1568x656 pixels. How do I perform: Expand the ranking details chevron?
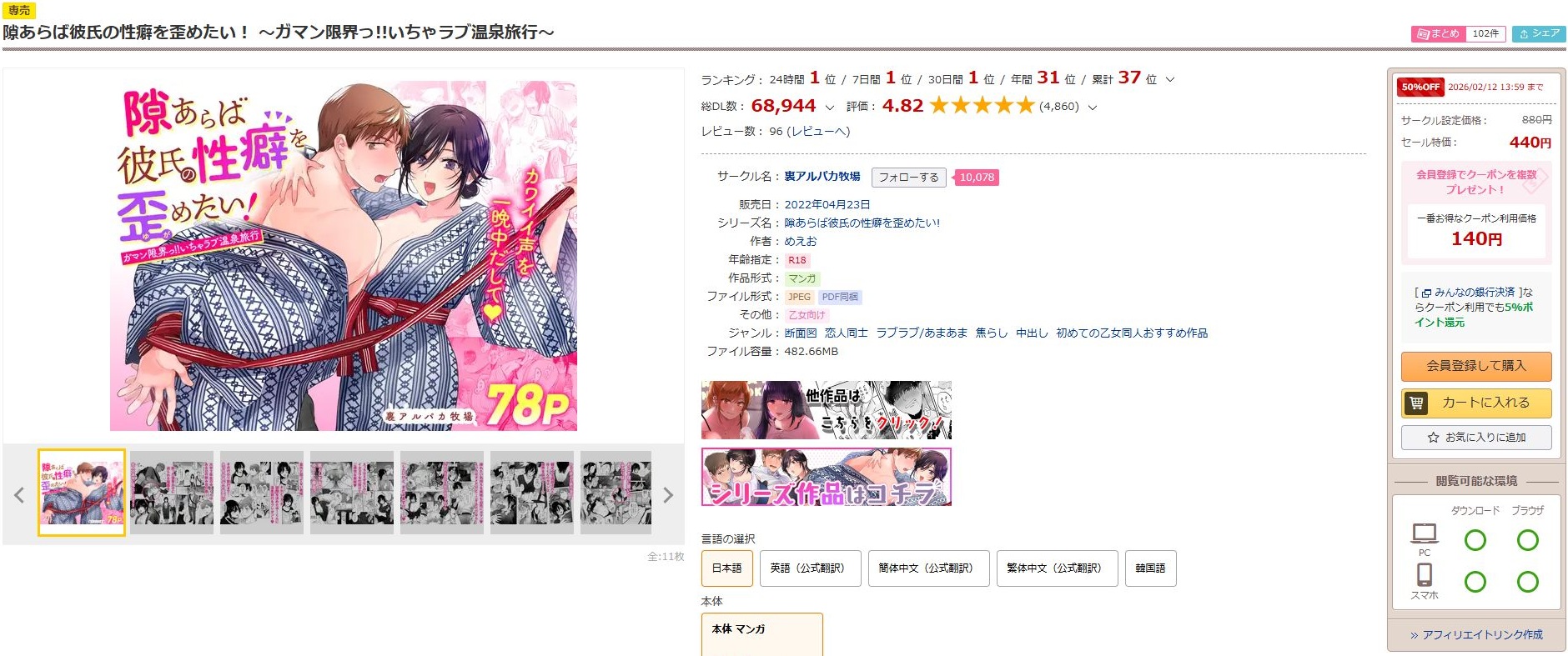tap(1169, 80)
